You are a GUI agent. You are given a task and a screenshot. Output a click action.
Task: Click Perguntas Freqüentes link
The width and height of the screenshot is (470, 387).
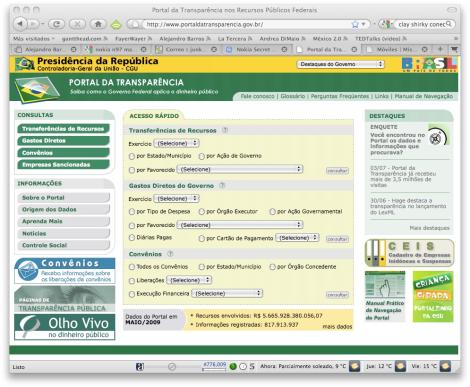(340, 96)
